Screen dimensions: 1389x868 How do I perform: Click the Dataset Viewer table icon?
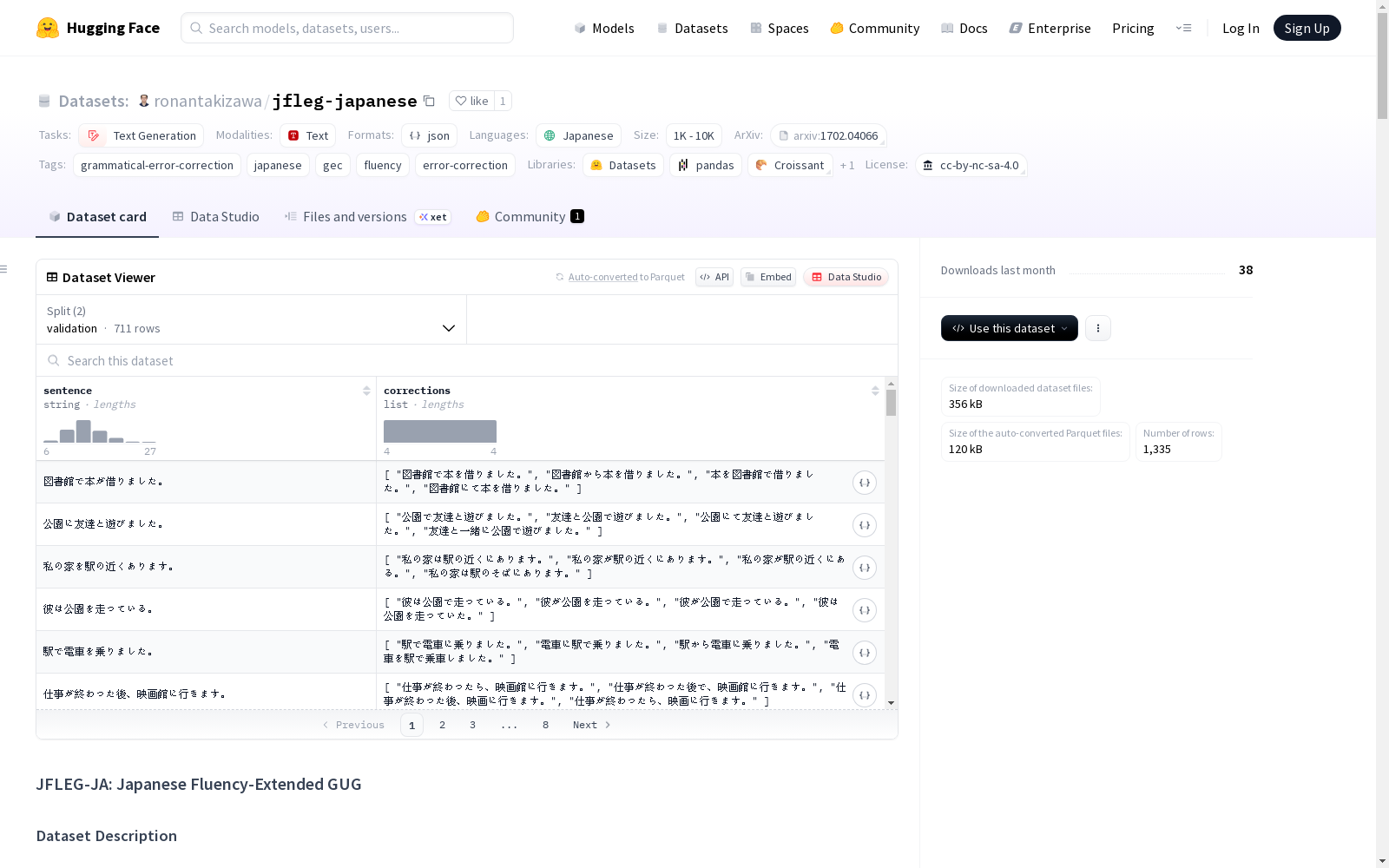click(x=52, y=277)
